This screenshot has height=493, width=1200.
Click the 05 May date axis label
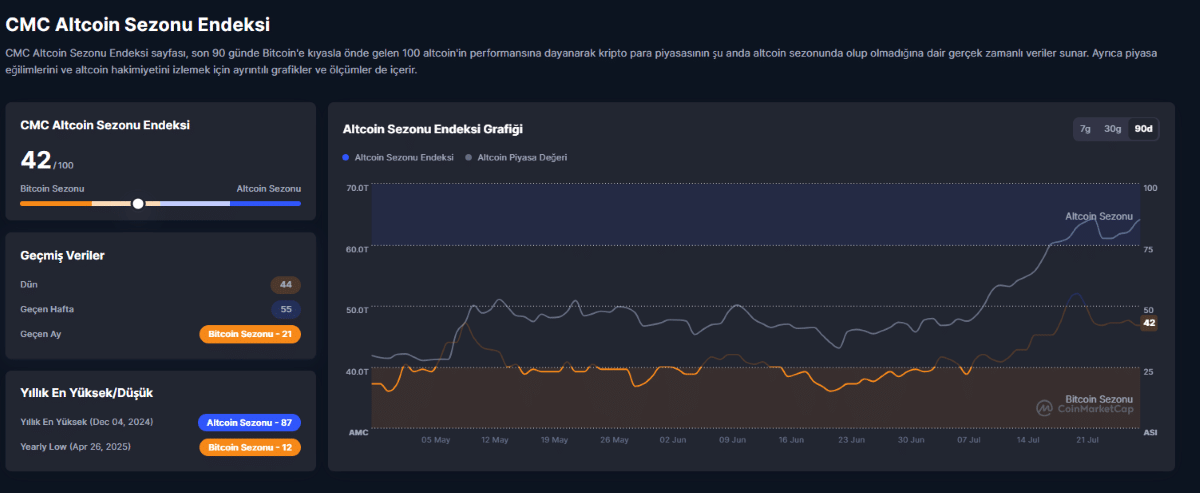point(436,439)
